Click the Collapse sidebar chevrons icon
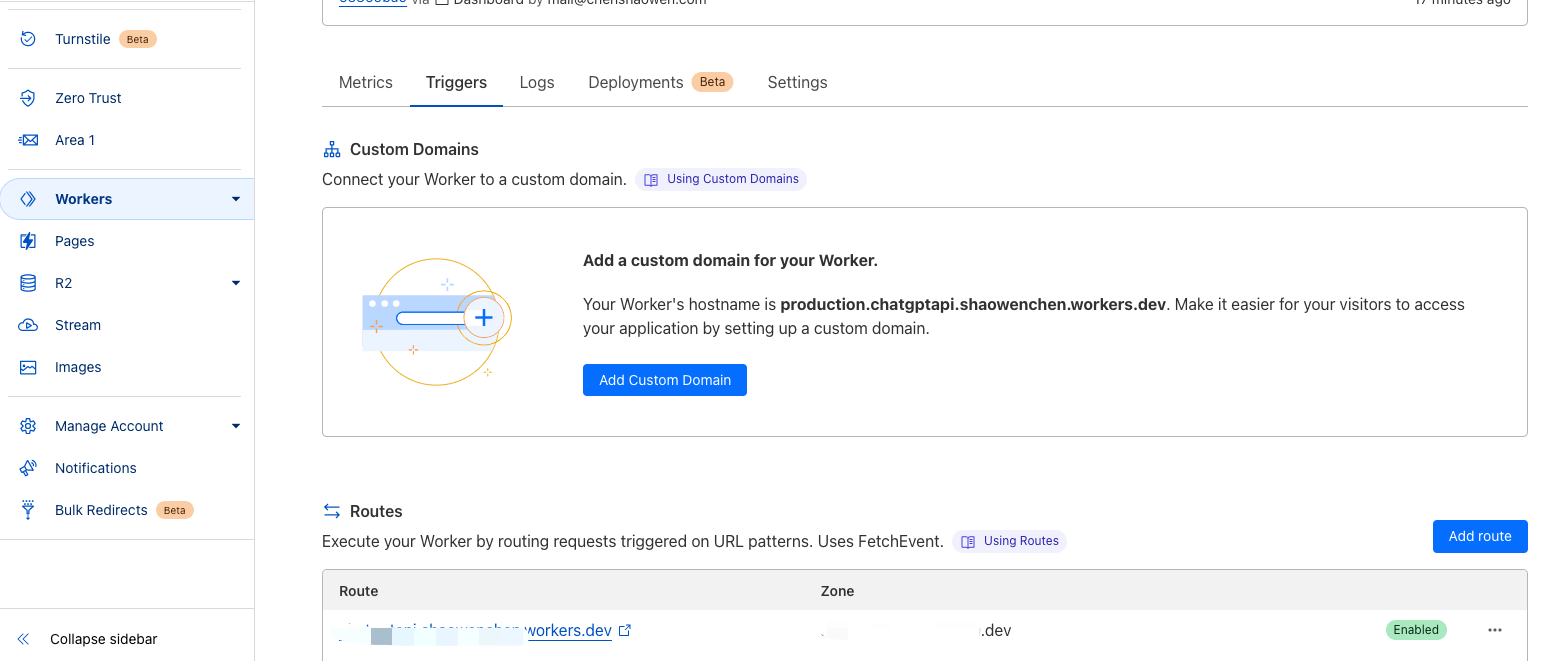This screenshot has width=1563, height=661. click(x=24, y=639)
